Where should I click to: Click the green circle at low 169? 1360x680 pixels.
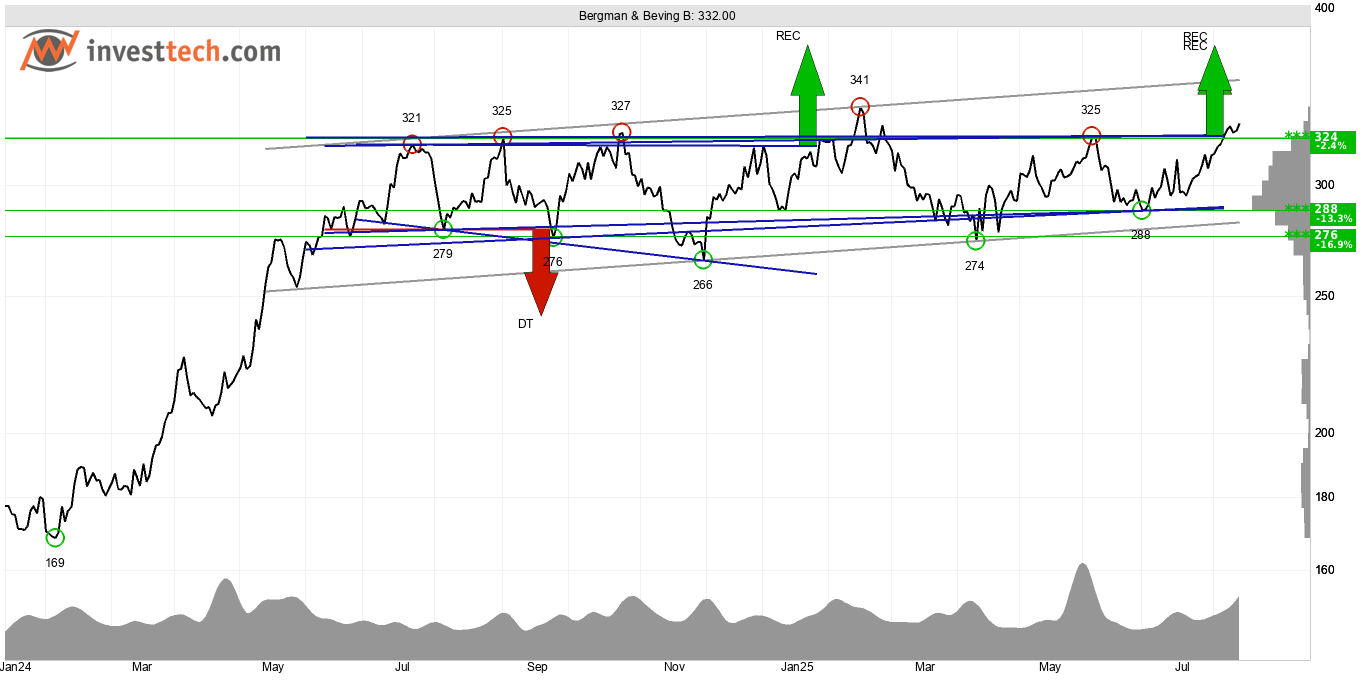point(55,538)
